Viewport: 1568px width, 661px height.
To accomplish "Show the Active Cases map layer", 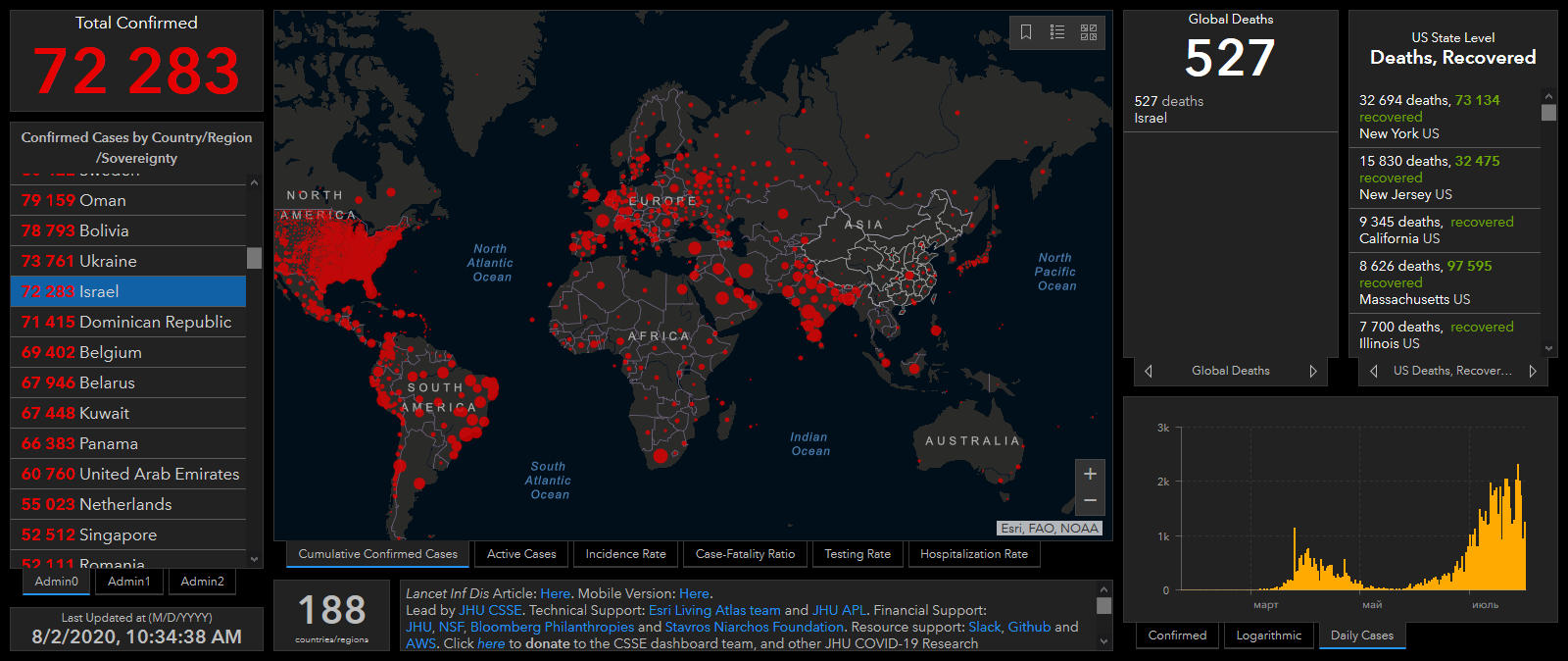I will 521,554.
